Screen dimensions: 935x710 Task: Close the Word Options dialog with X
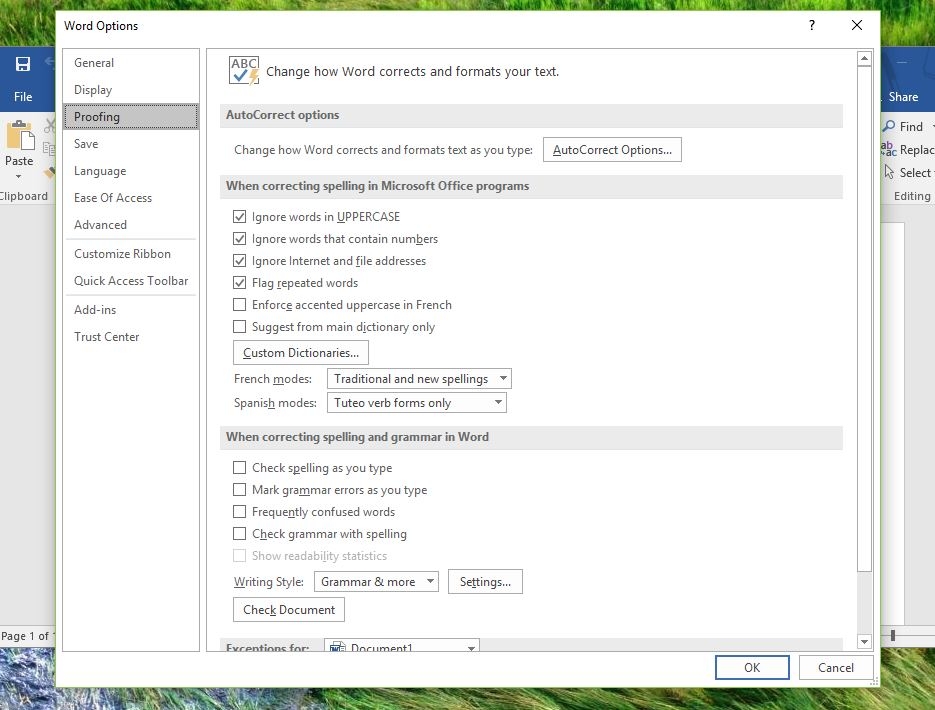point(857,25)
